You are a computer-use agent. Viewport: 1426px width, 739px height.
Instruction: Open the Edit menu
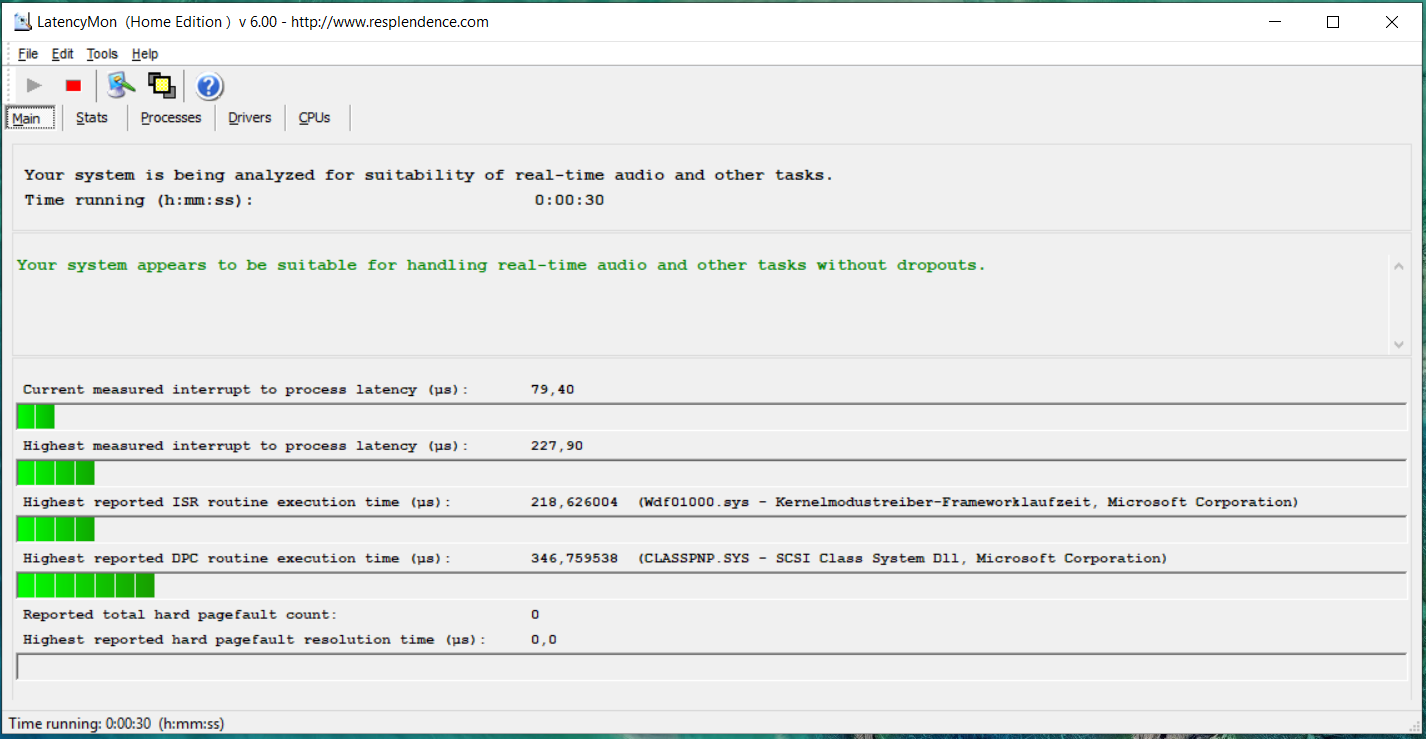click(x=62, y=54)
